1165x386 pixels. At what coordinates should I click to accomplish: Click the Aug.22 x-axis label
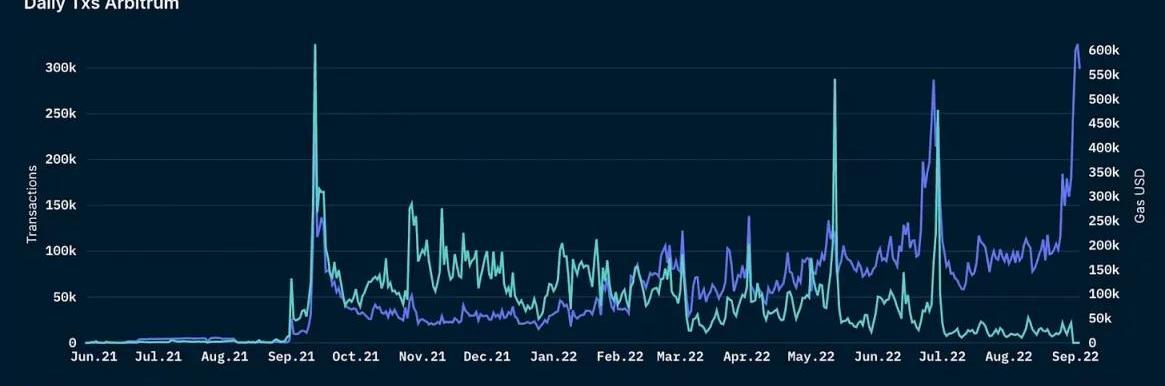[x=1009, y=357]
